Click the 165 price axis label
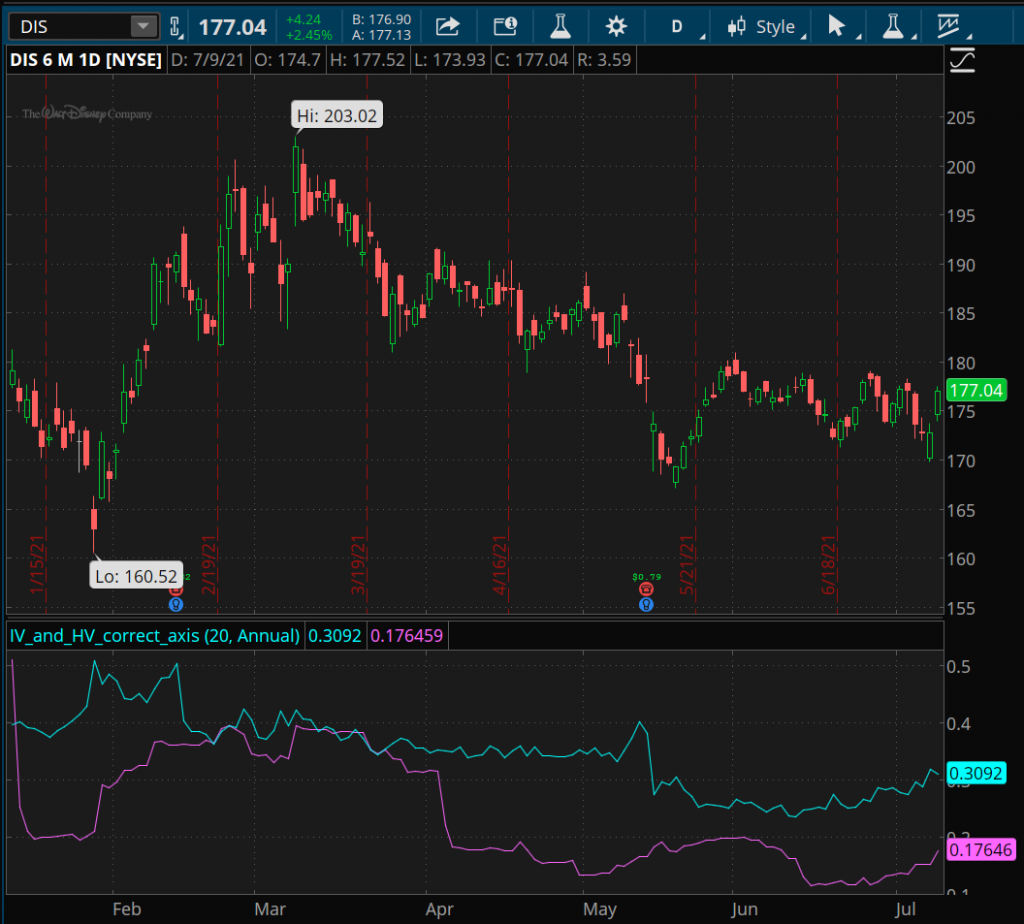The height and width of the screenshot is (924, 1024). [961, 510]
